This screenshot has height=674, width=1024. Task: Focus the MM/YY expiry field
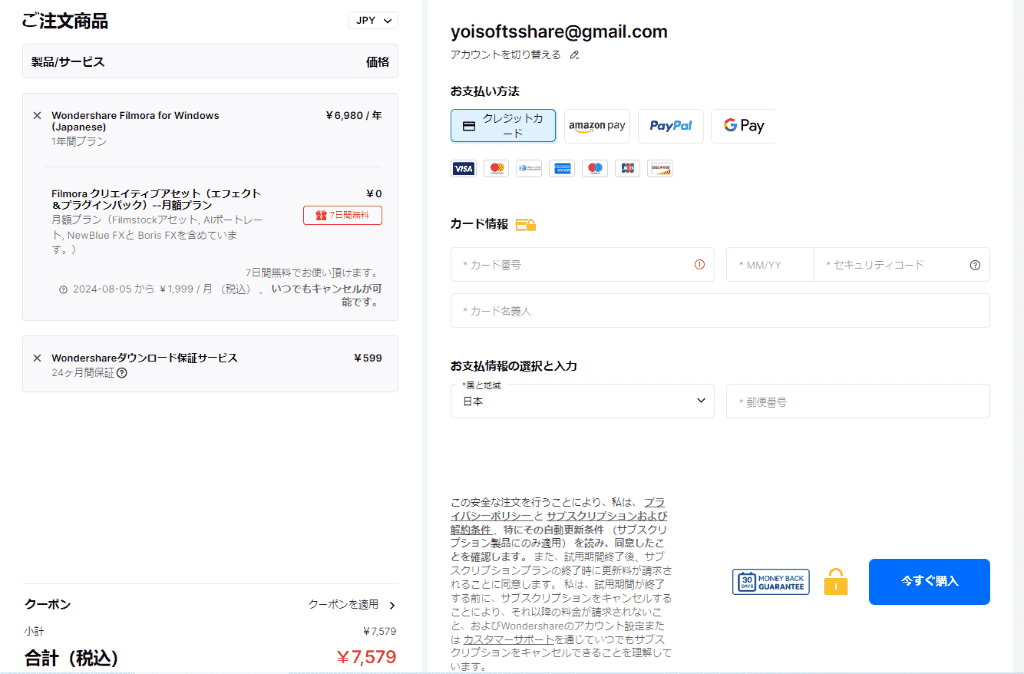coord(770,265)
